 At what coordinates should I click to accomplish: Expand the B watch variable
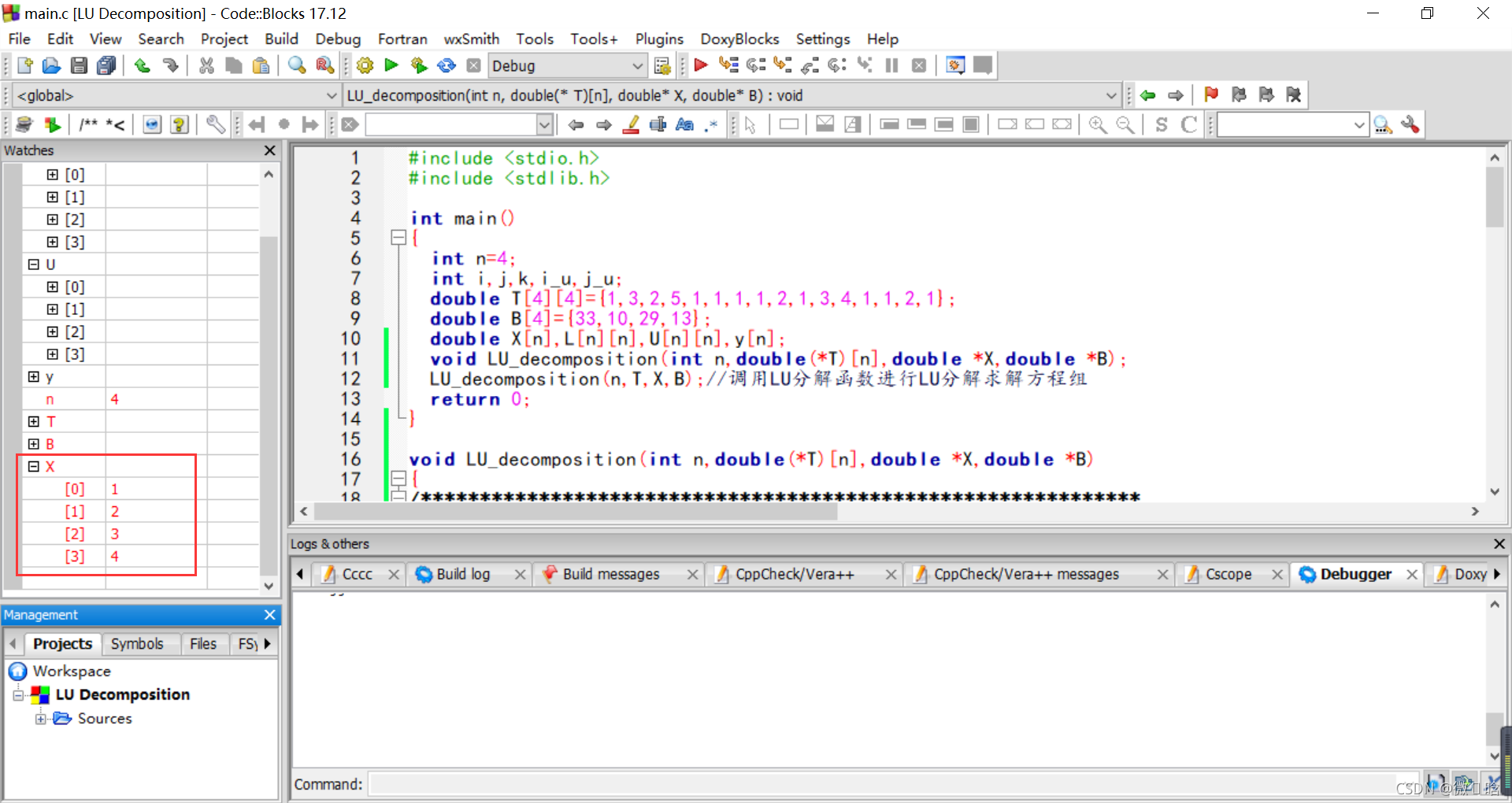pyautogui.click(x=33, y=444)
